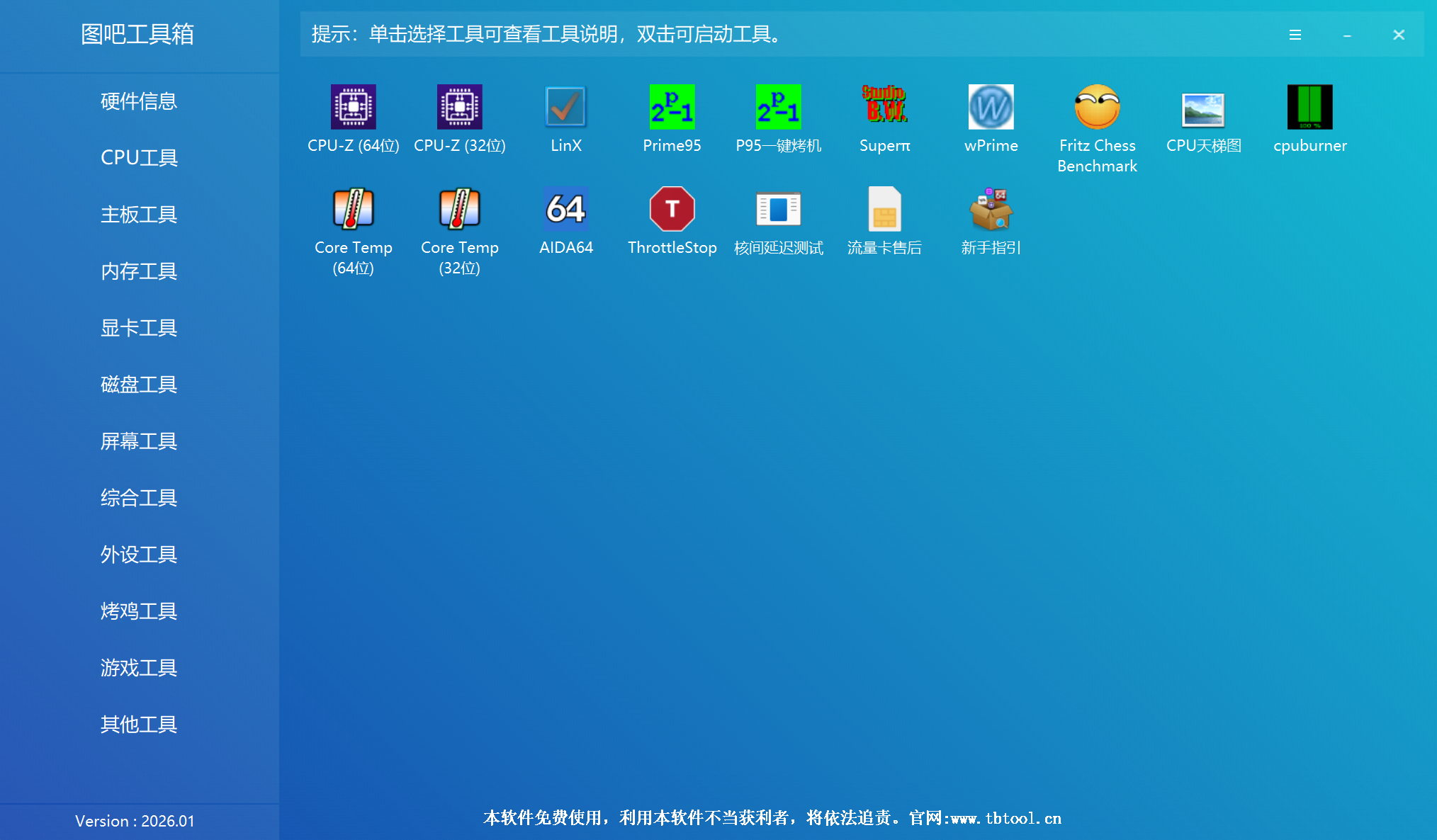The height and width of the screenshot is (840, 1437).
Task: Switch to 烤鸡工具 category
Action: click(x=139, y=611)
